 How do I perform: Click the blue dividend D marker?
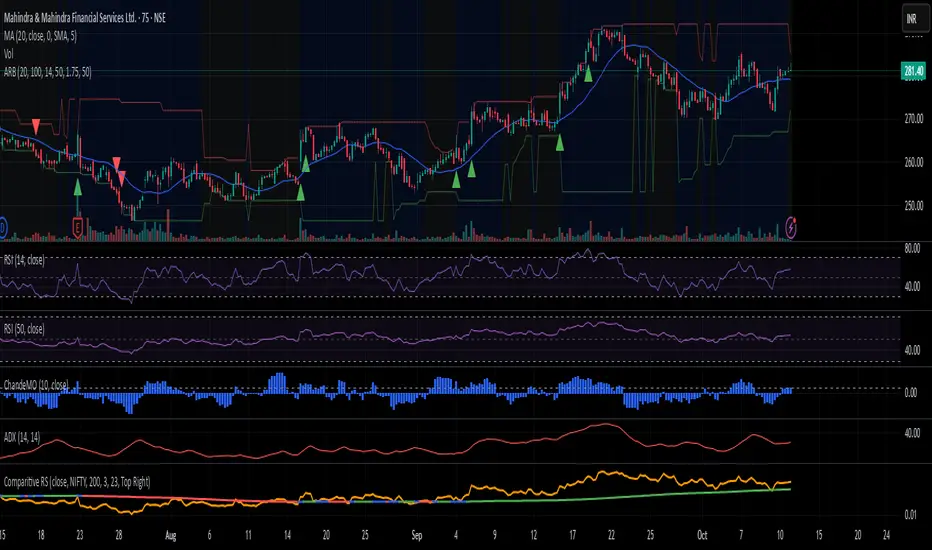tap(2, 227)
